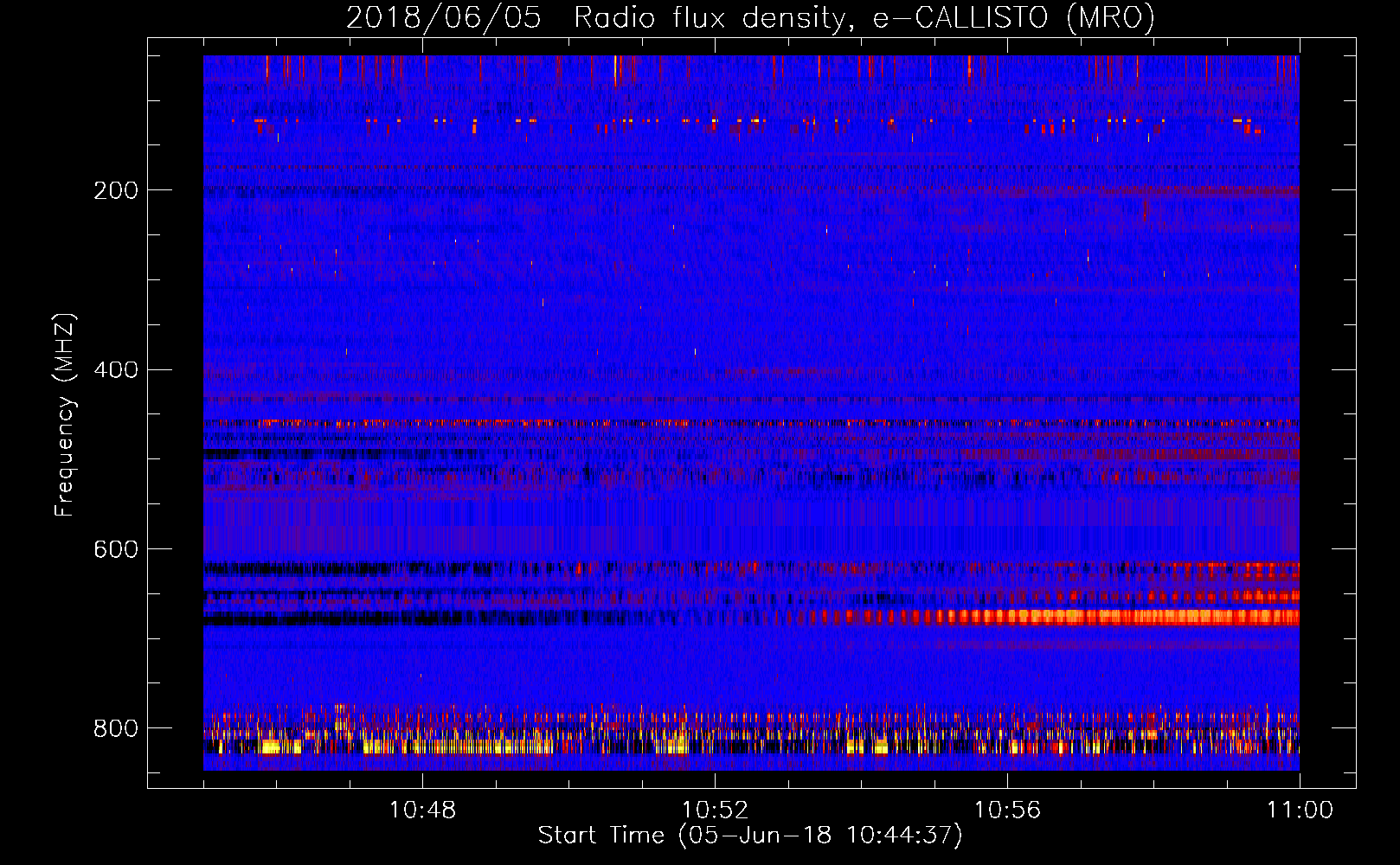The image size is (1400, 865).
Task: Click the 10:56 time tick label
Action: pos(1007,811)
